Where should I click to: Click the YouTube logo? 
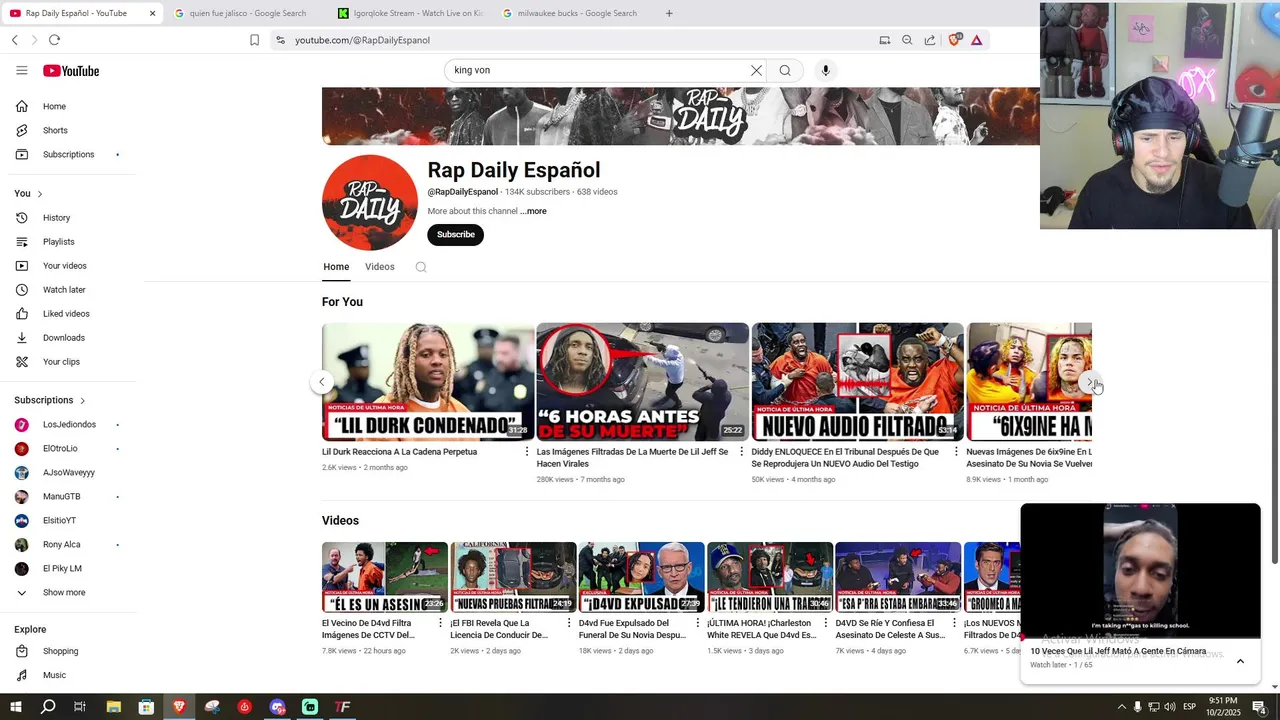click(71, 71)
